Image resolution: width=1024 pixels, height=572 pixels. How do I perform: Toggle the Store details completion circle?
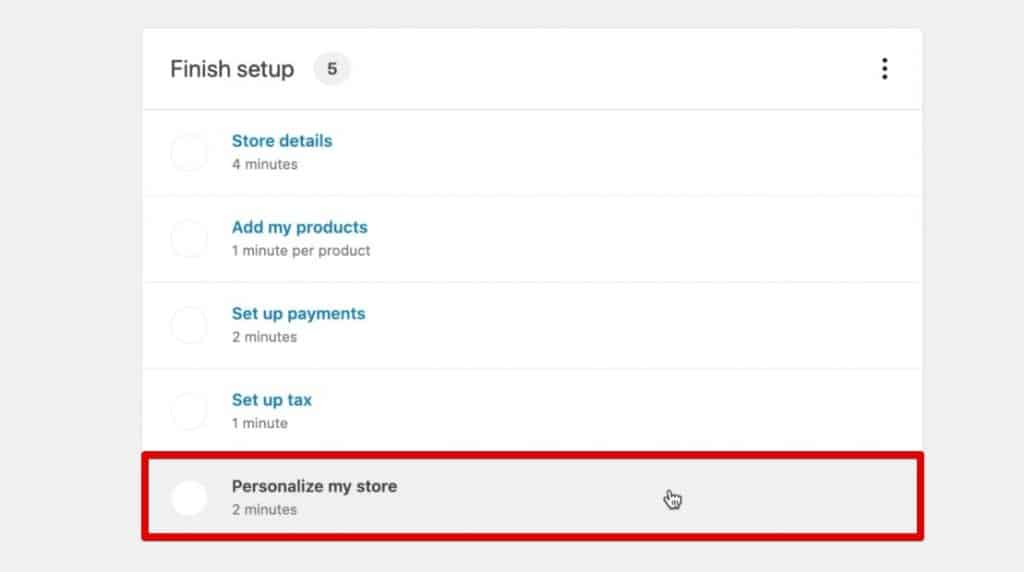(x=189, y=153)
